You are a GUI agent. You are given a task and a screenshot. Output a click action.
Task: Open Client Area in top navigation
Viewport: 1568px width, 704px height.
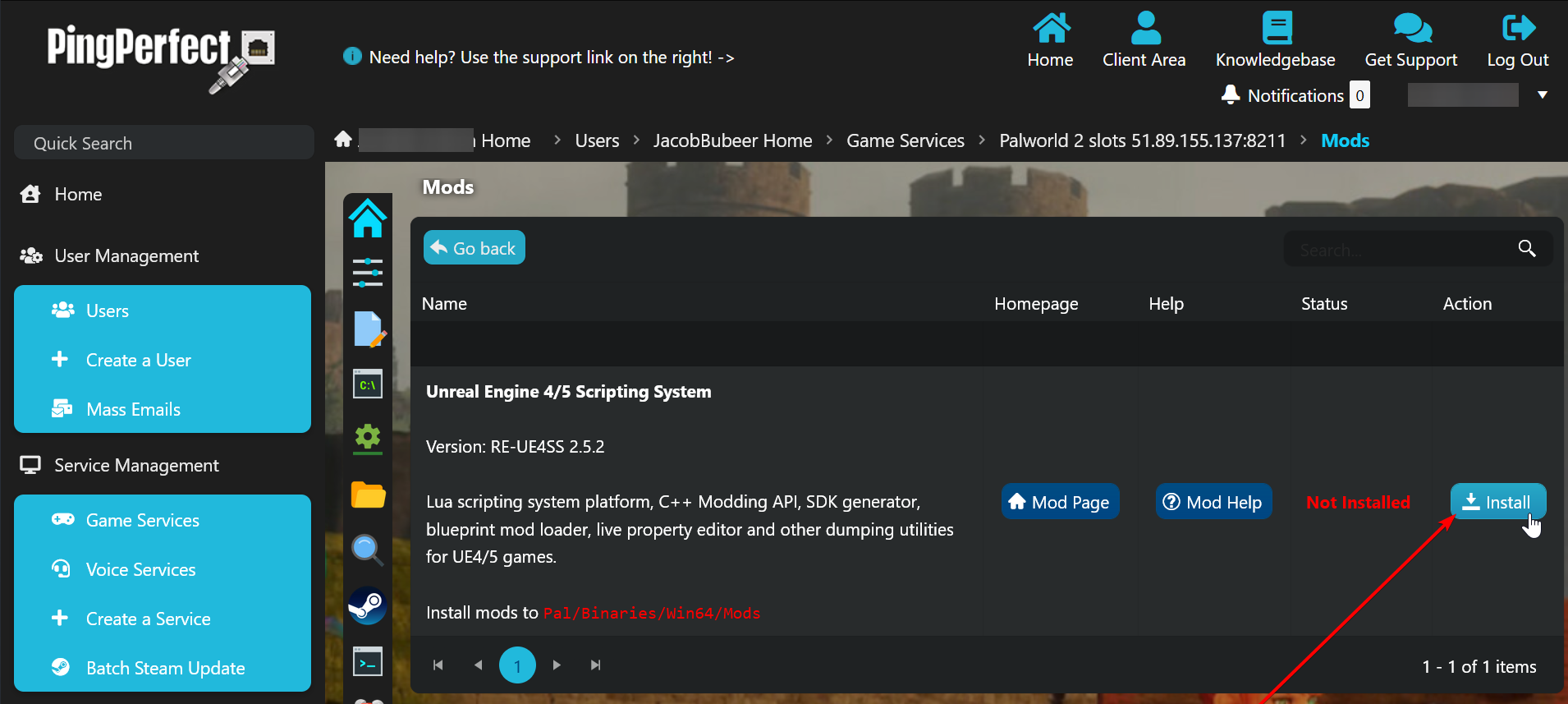(x=1144, y=40)
